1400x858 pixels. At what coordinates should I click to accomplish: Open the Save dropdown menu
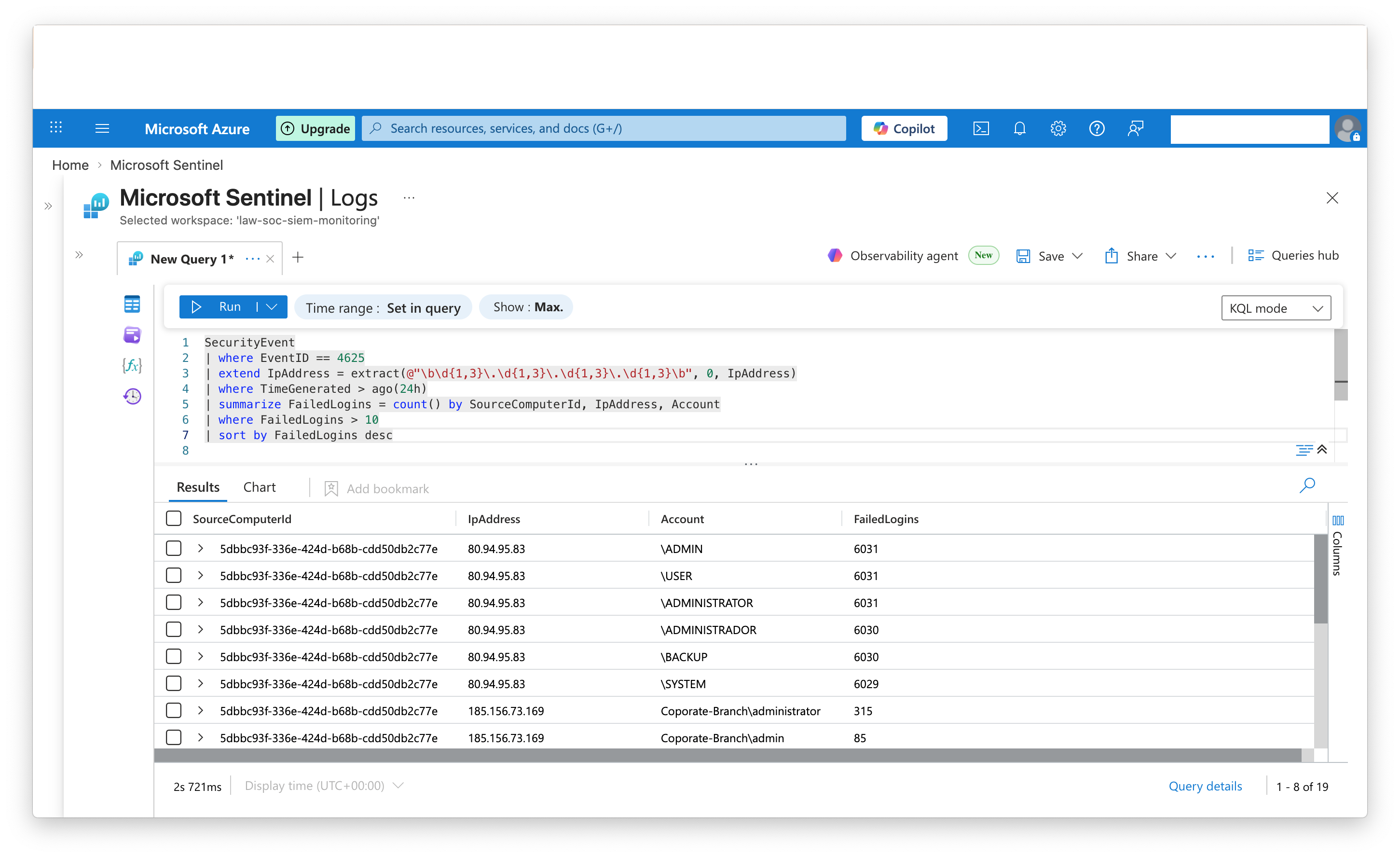[x=1077, y=256]
